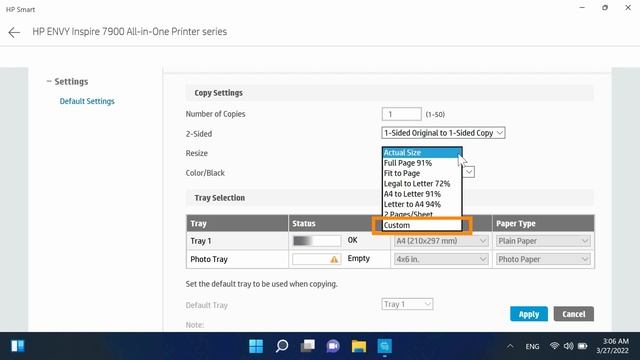Image resolution: width=640 pixels, height=360 pixels.
Task: Click the Empty status text
Action: point(358,258)
